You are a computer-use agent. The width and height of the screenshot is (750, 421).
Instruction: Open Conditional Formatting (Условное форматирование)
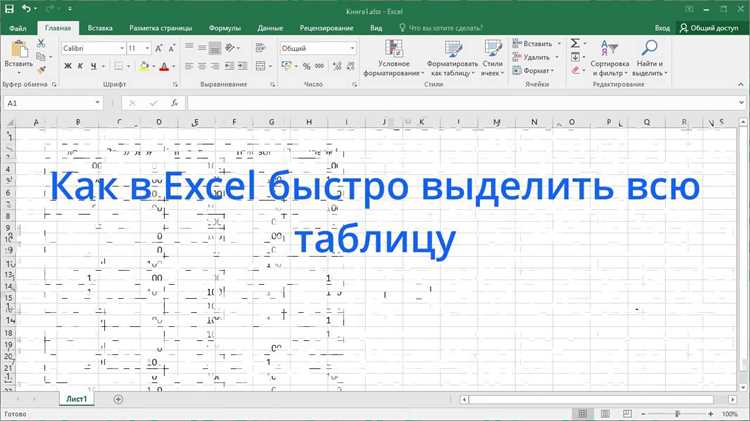(x=394, y=58)
